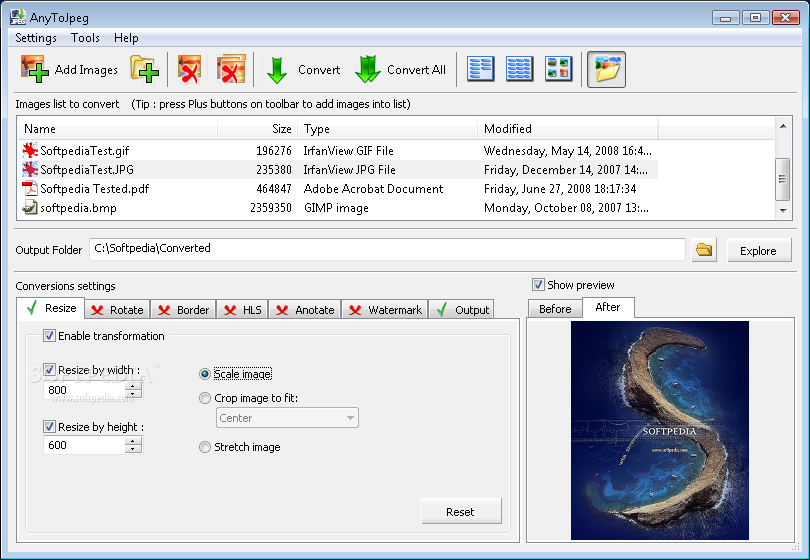
Task: Sort list by Type column header
Action: 388,129
